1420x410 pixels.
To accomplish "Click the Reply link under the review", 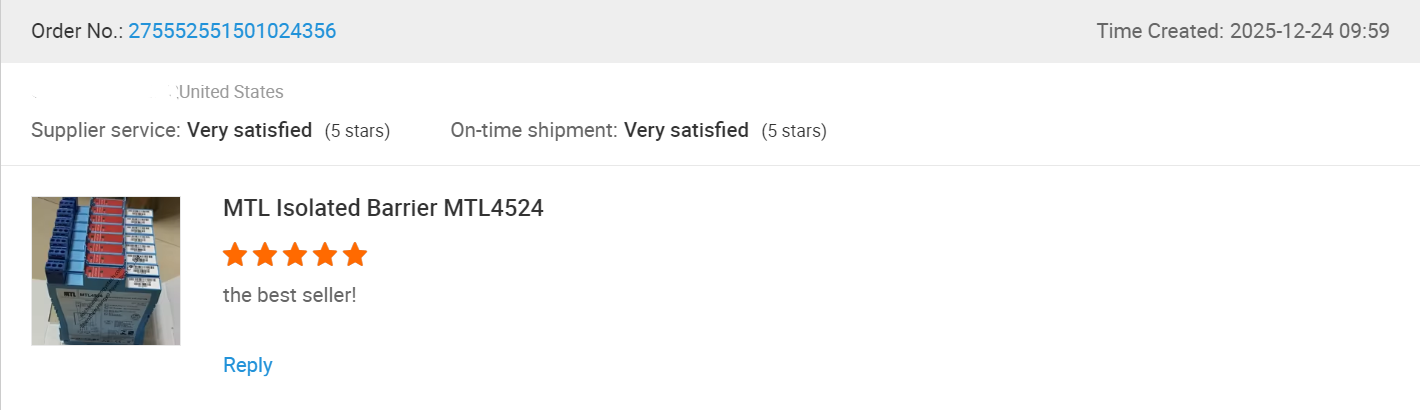I will [248, 365].
